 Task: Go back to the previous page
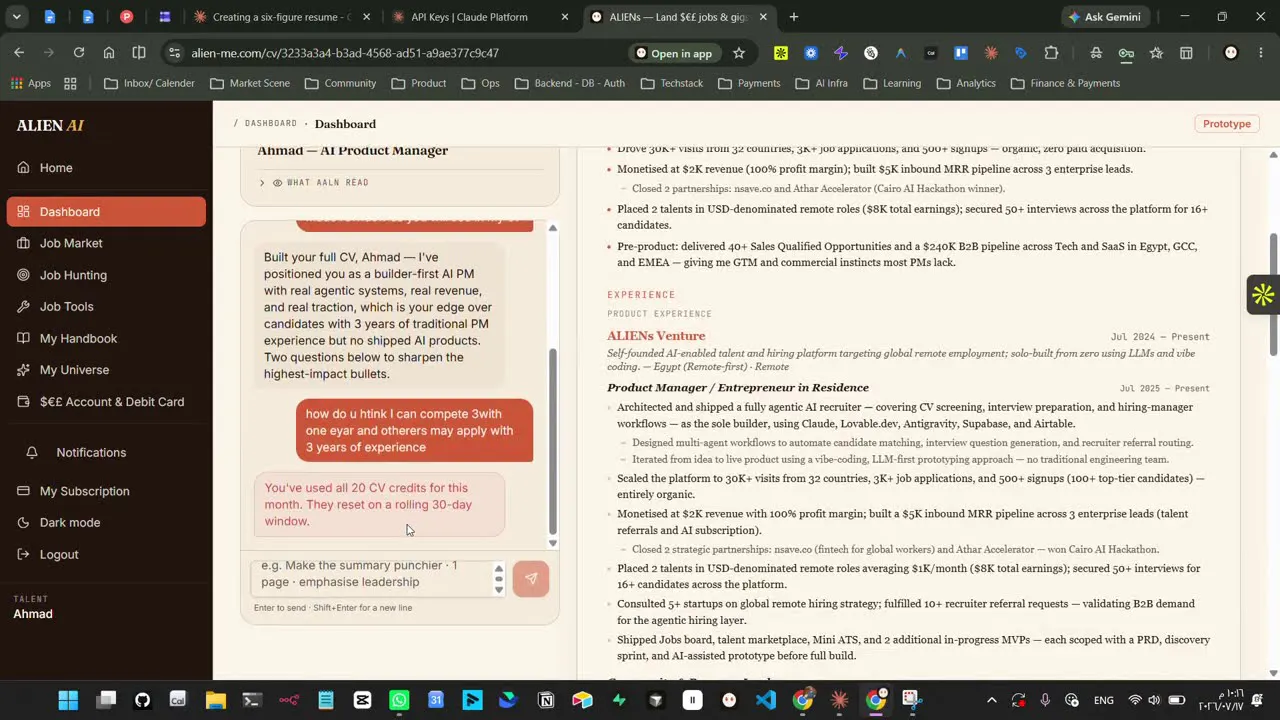point(19,53)
